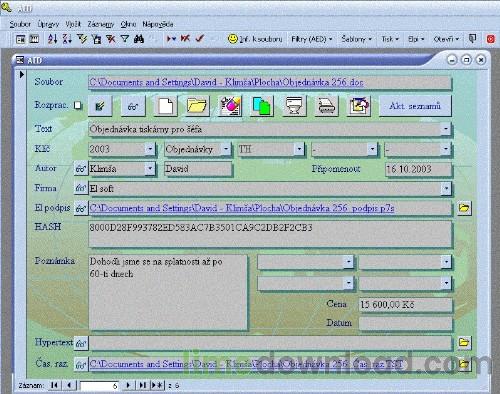Browse folder icon beside Hypertext

pyautogui.click(x=464, y=343)
